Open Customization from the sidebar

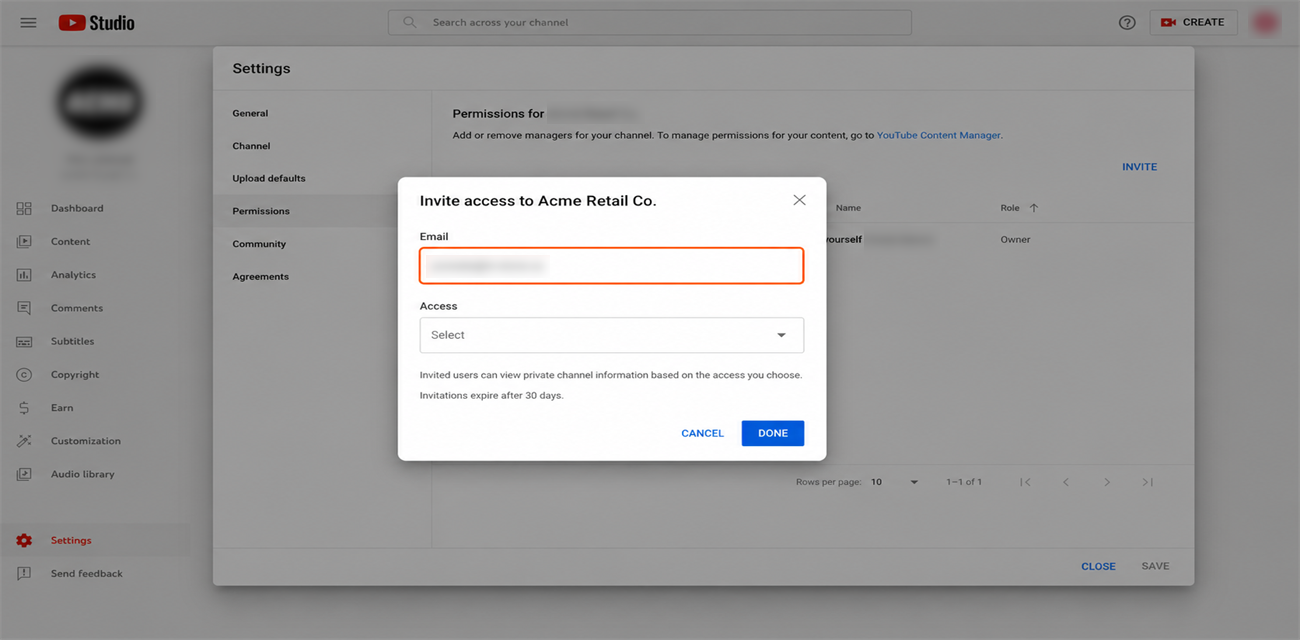(86, 441)
